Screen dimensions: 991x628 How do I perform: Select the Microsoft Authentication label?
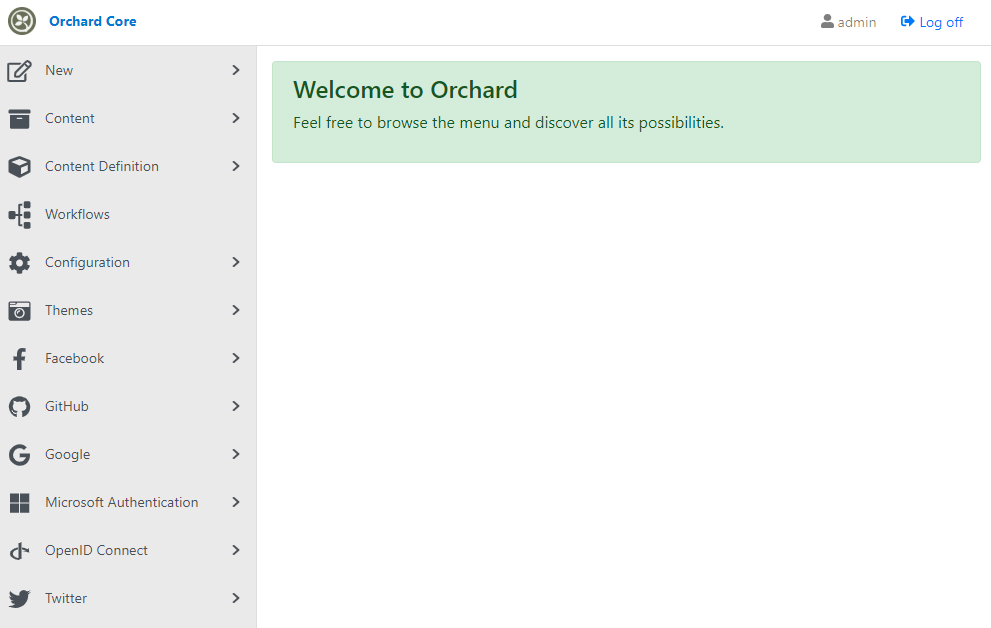tap(121, 502)
